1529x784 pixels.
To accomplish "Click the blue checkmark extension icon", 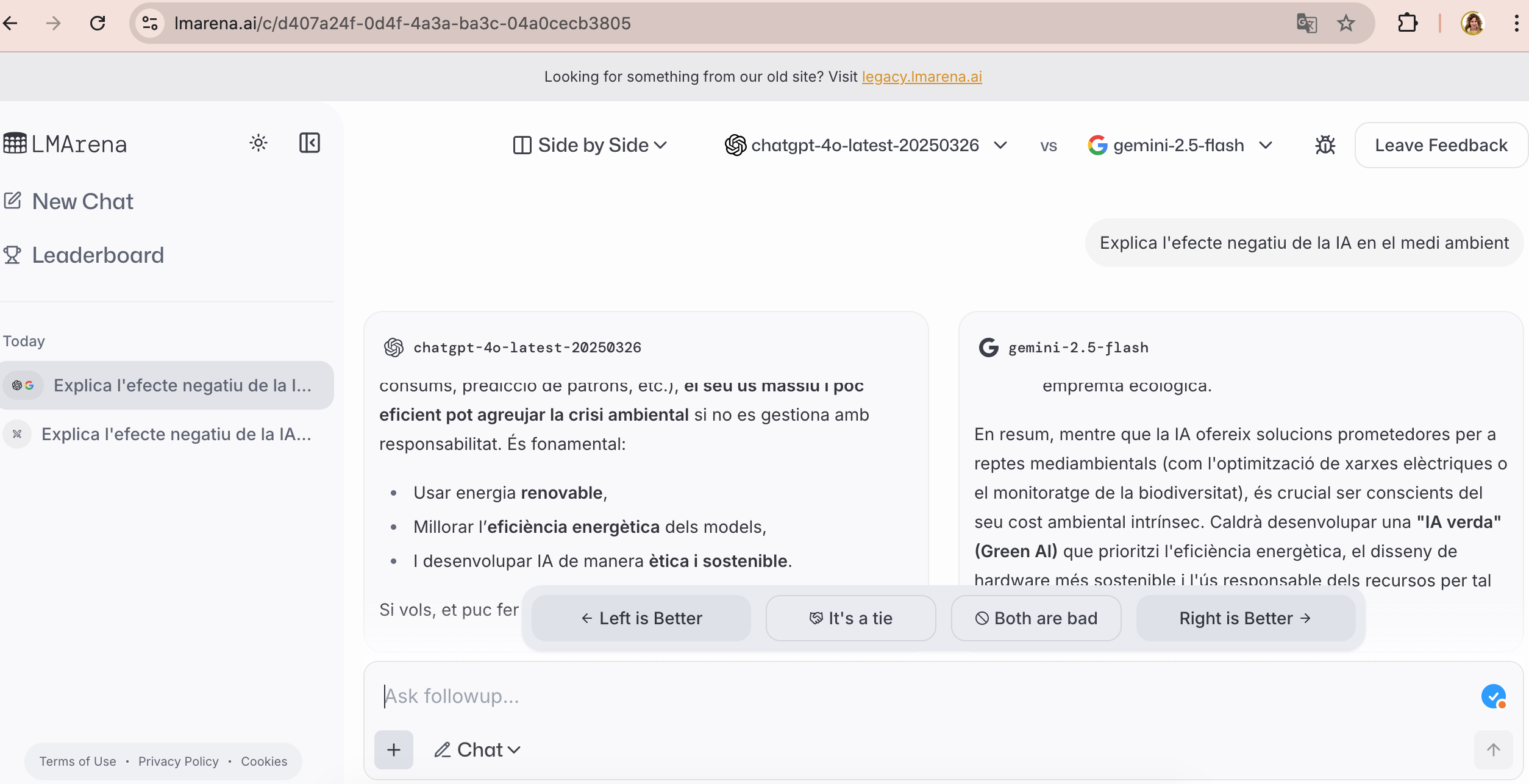I will 1493,696.
